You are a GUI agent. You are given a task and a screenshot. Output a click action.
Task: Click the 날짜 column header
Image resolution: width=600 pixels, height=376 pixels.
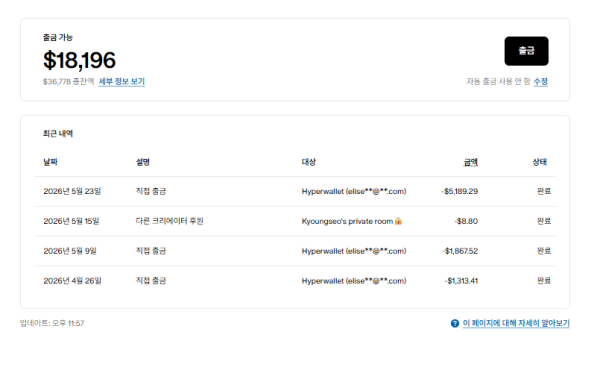point(51,162)
